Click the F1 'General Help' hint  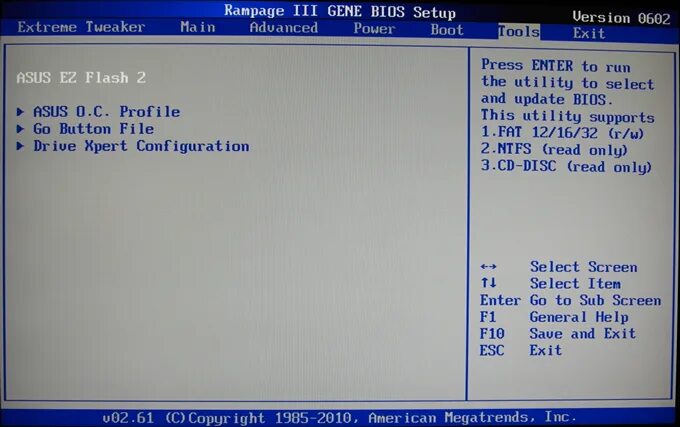coord(579,317)
